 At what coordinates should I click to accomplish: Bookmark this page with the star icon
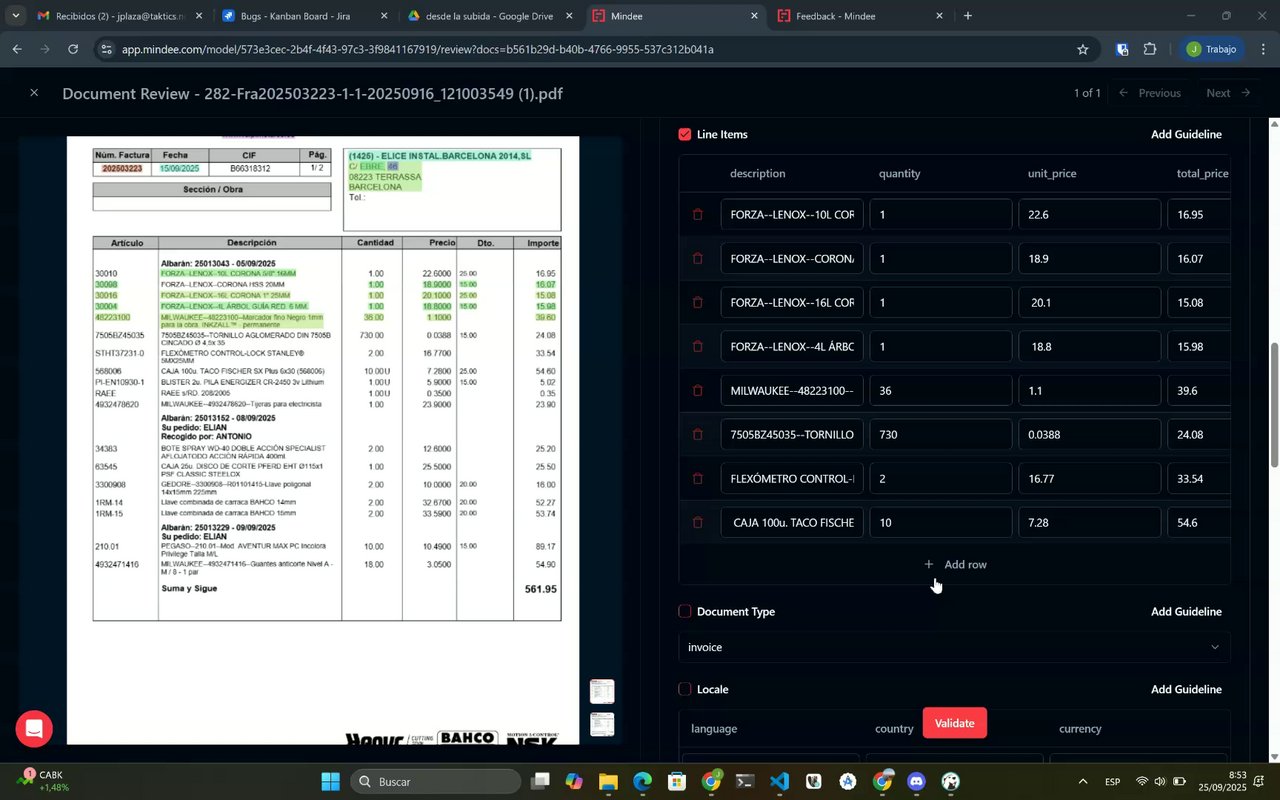(x=1082, y=49)
